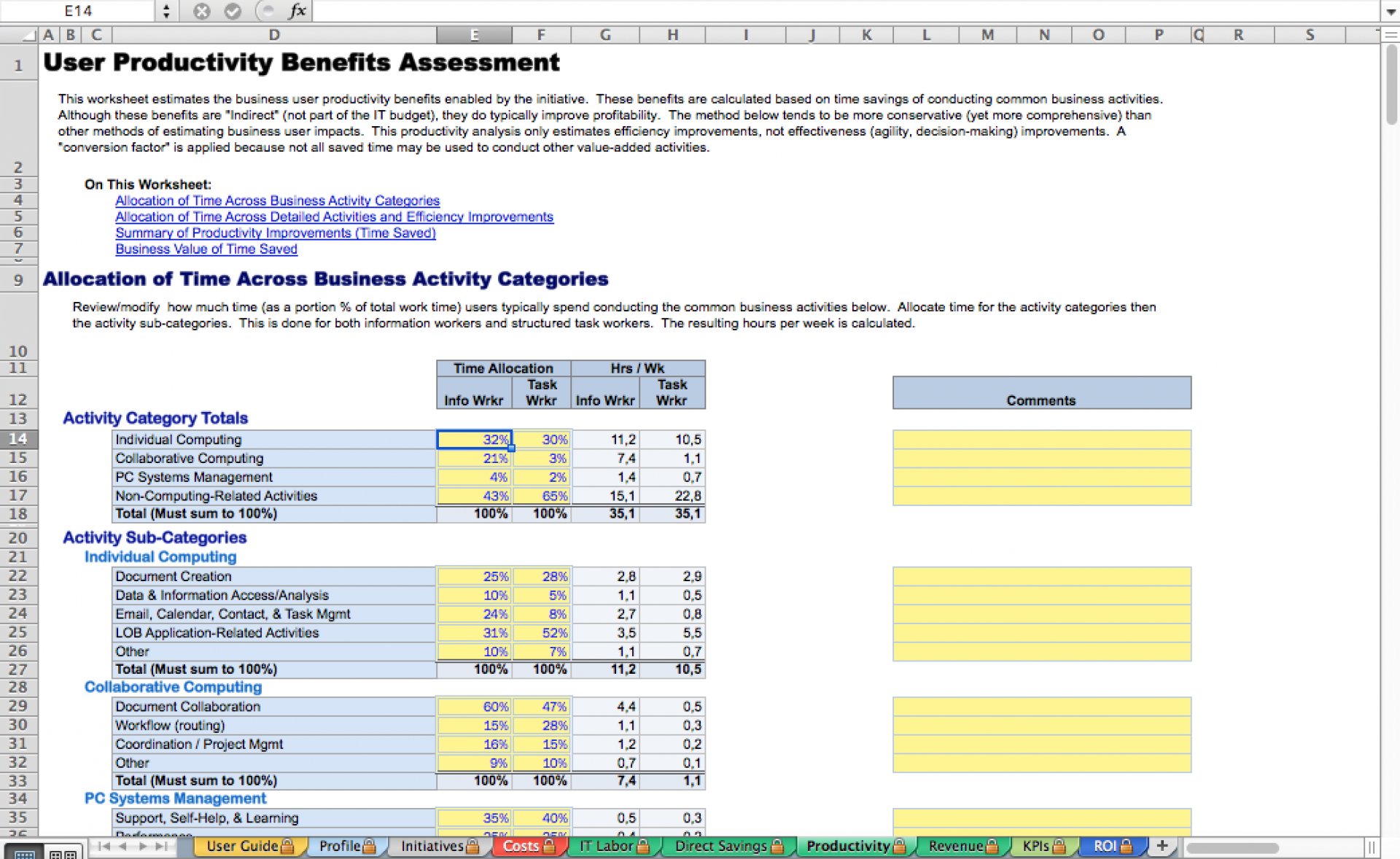
Task: Switch to the IT Labor sheet tab
Action: coord(613,846)
